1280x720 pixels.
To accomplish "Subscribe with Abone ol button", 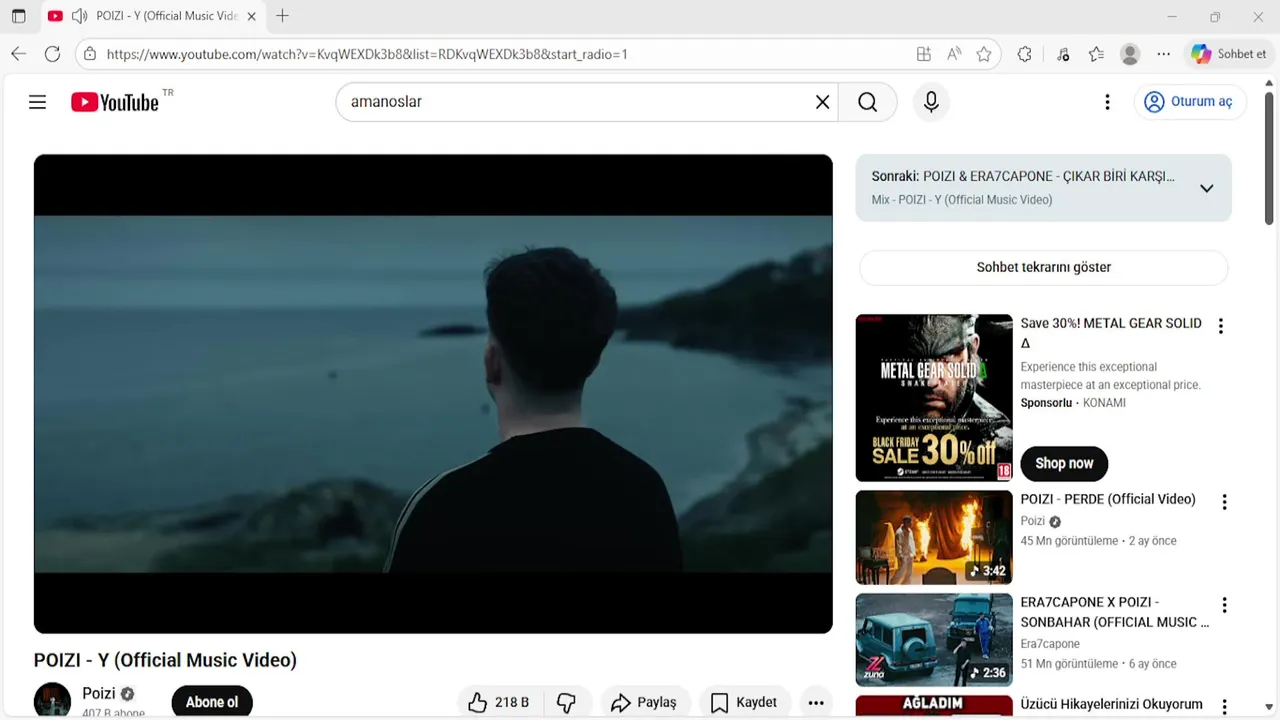I will pos(212,702).
